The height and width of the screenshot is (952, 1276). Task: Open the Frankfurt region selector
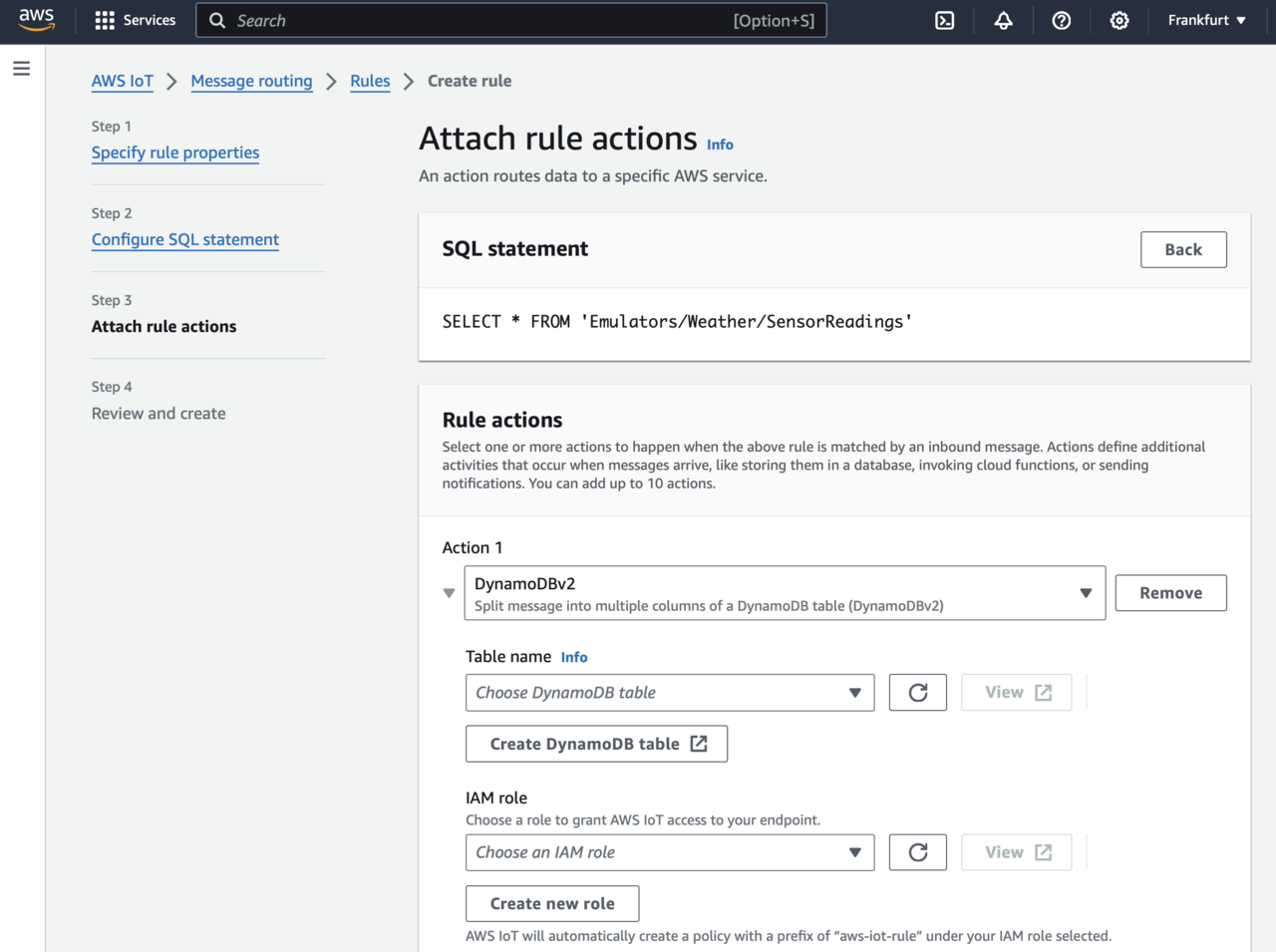[1206, 20]
